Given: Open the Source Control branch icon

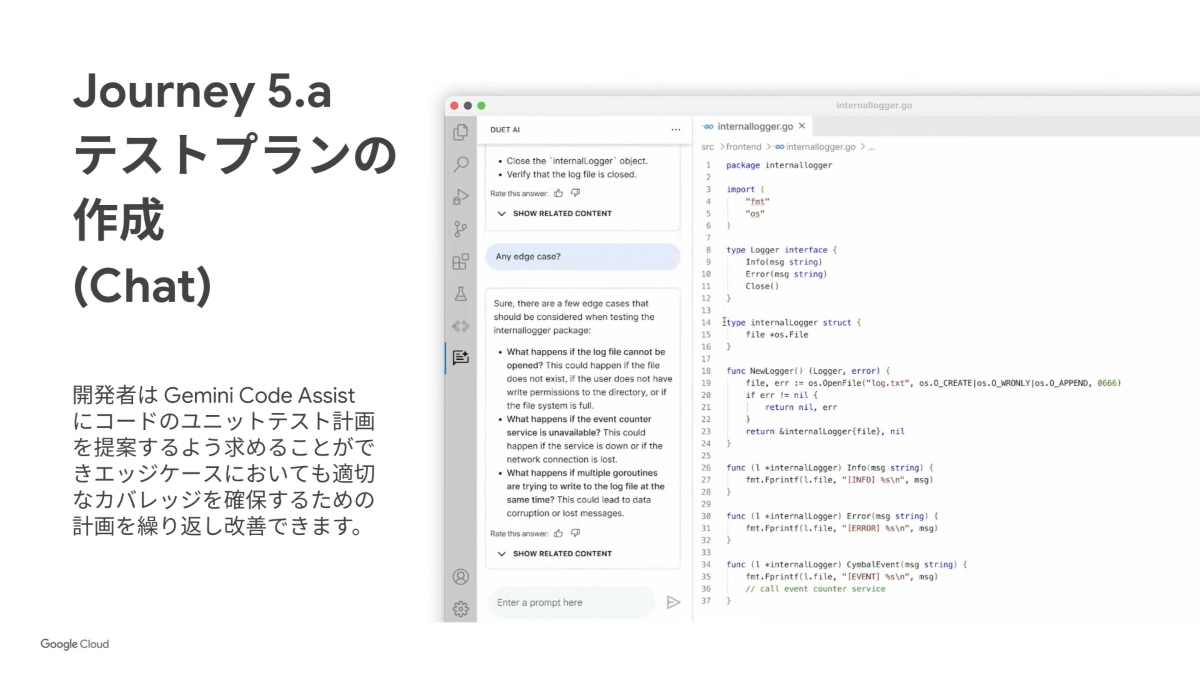Looking at the screenshot, I should [x=460, y=229].
